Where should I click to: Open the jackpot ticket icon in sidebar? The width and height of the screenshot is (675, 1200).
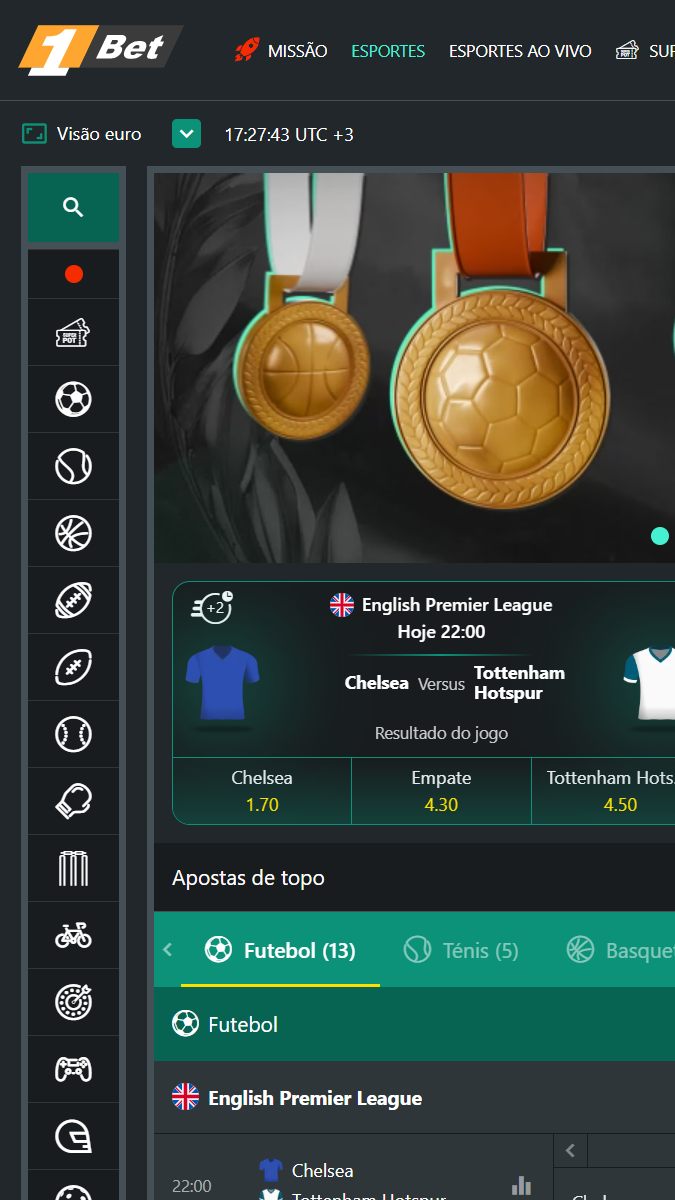point(73,333)
